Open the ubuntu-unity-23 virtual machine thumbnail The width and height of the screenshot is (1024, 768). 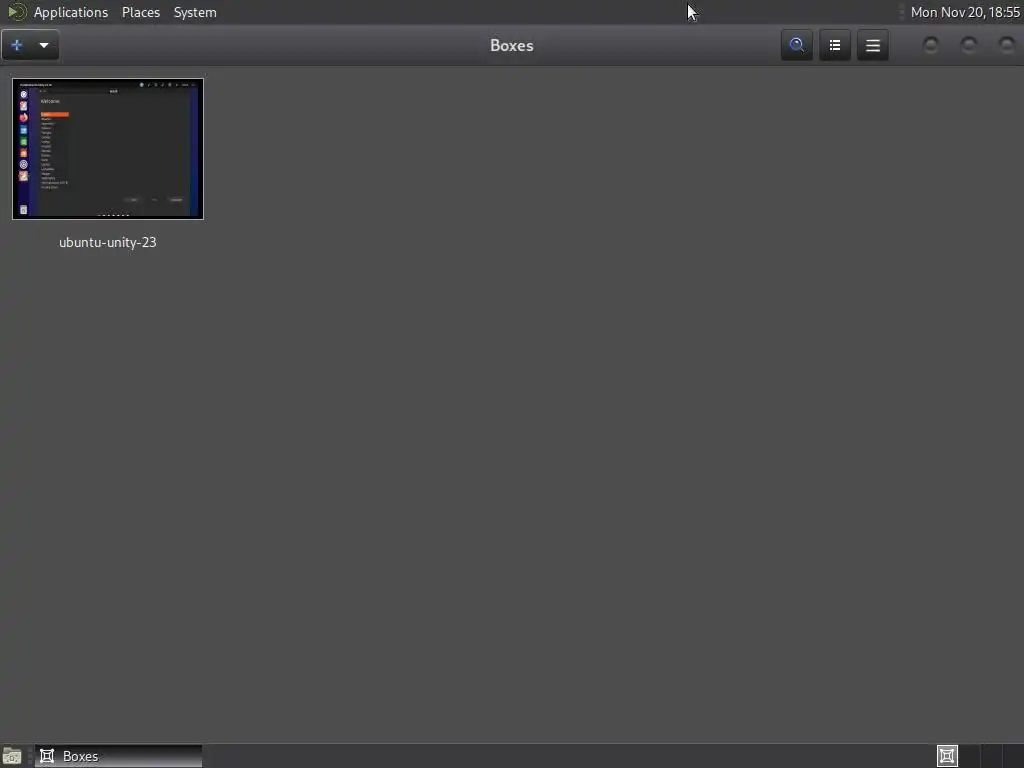click(x=108, y=149)
